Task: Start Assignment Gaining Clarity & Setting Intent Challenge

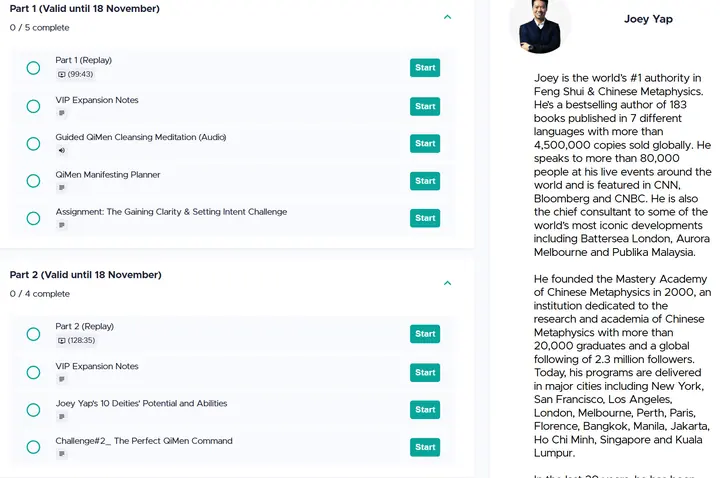Action: [x=425, y=218]
